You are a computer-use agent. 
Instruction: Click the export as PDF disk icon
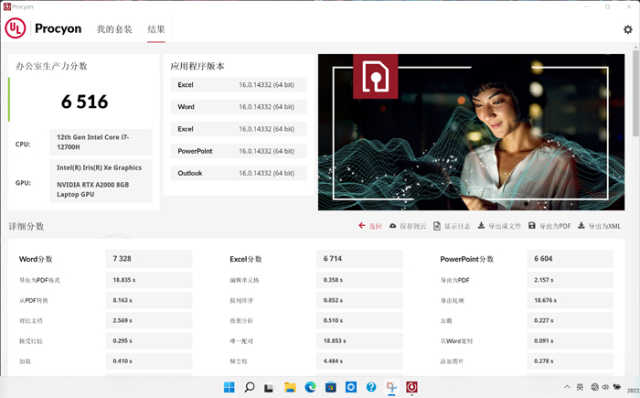tap(532, 225)
